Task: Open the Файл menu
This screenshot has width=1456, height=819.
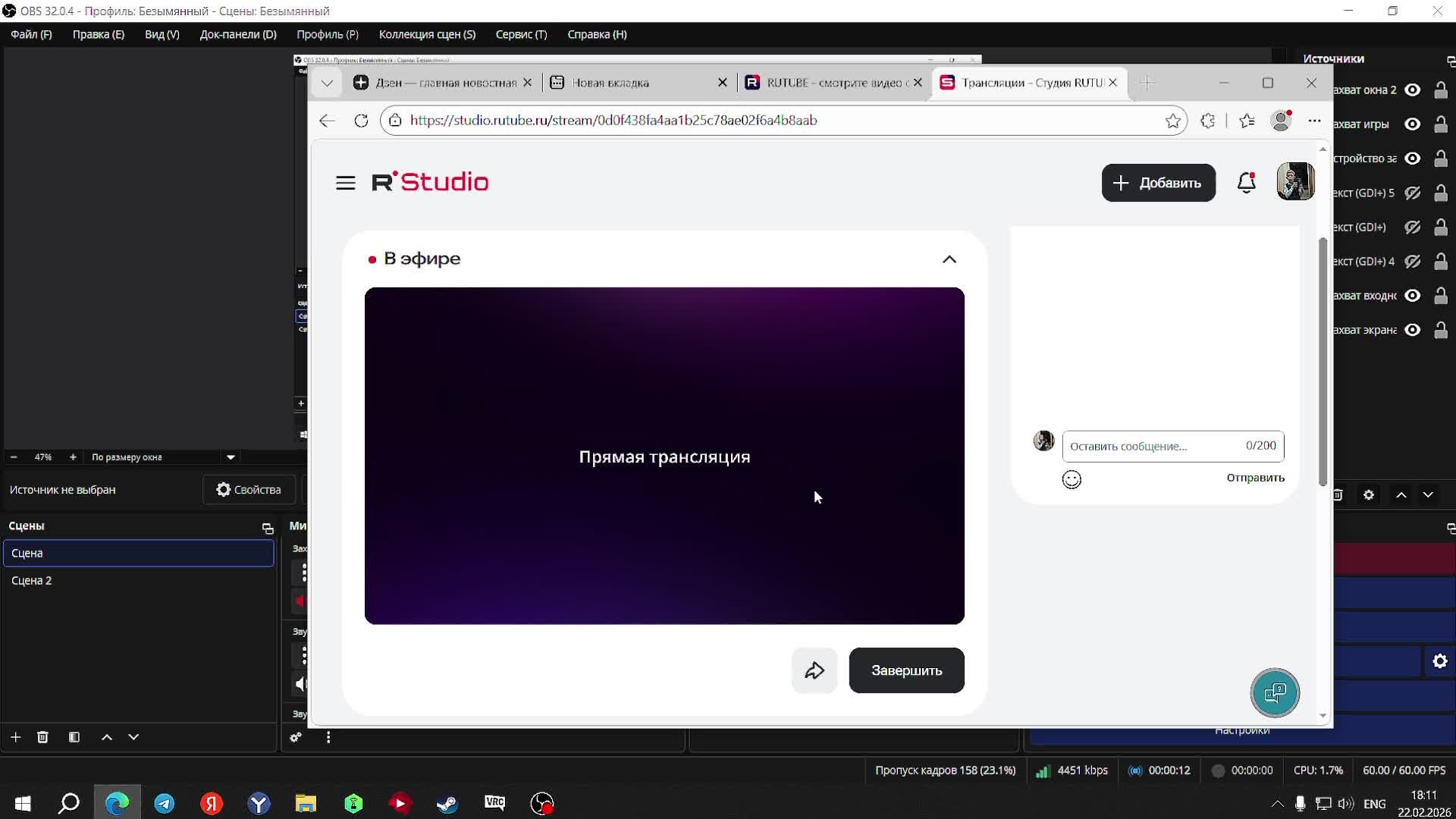Action: pyautogui.click(x=31, y=34)
